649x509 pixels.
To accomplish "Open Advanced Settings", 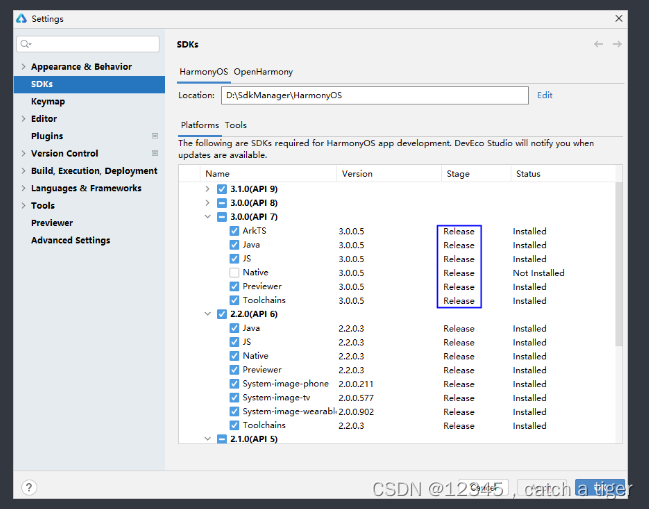I will coord(71,240).
